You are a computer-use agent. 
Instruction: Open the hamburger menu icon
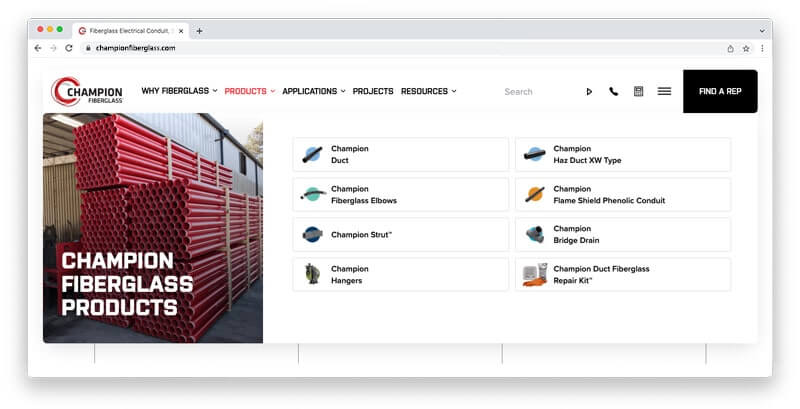664,91
